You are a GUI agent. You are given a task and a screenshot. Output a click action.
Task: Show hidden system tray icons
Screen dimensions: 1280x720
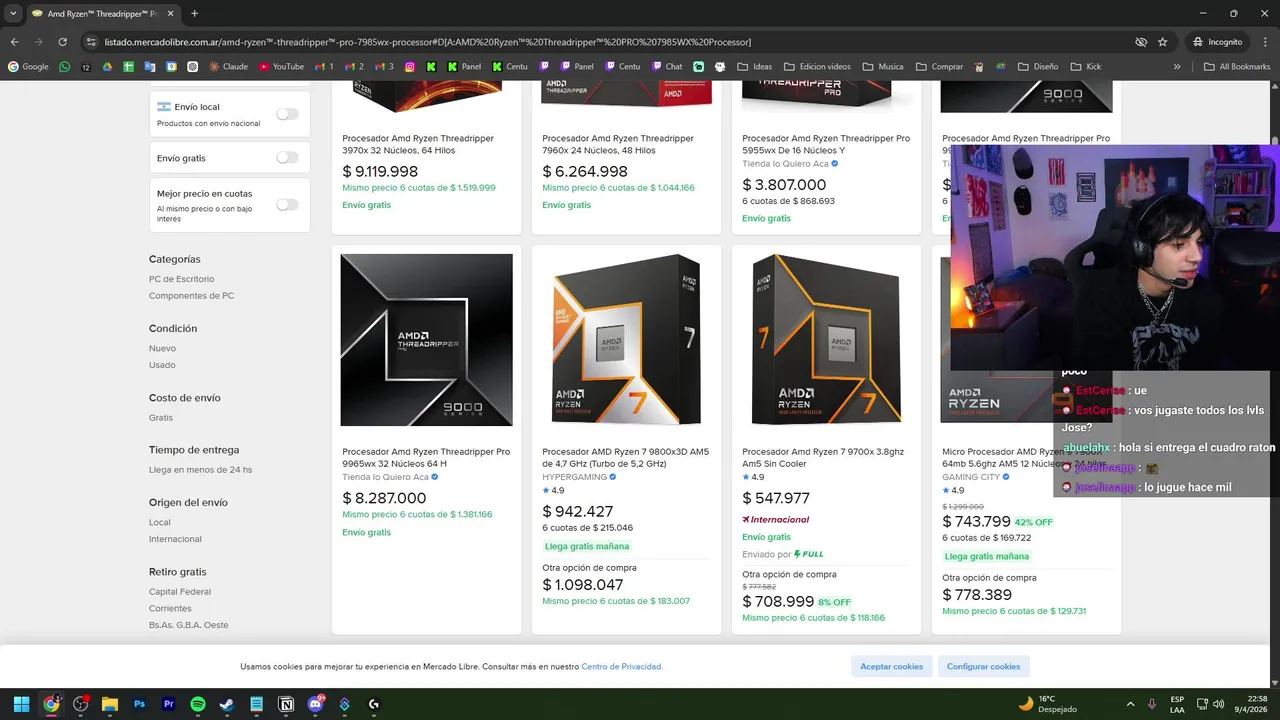[1130, 704]
